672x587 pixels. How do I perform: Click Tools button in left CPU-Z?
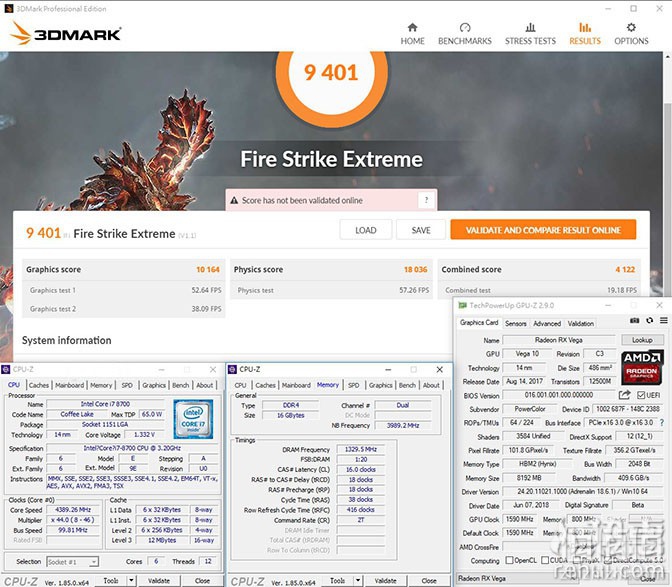[111, 581]
